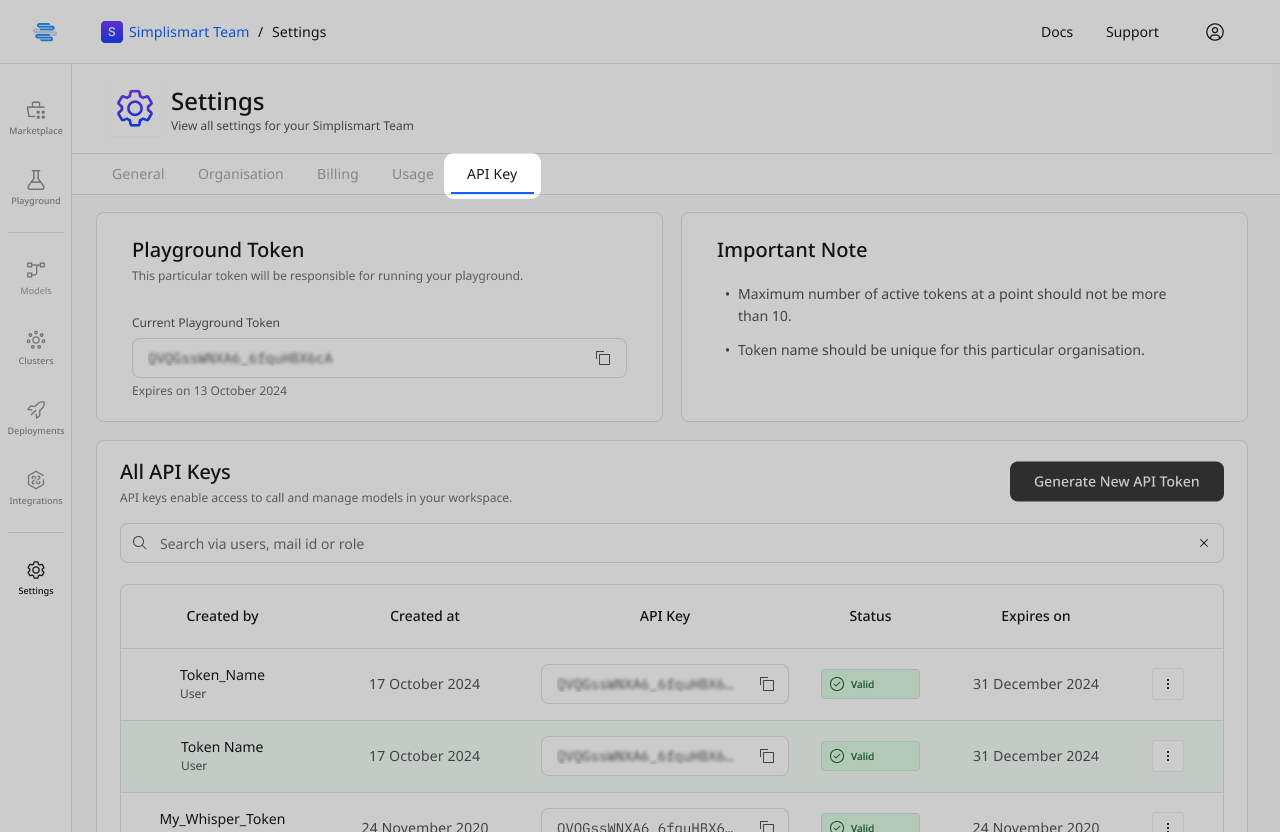
Task: Open more options for Token Name row
Action: click(x=1168, y=756)
